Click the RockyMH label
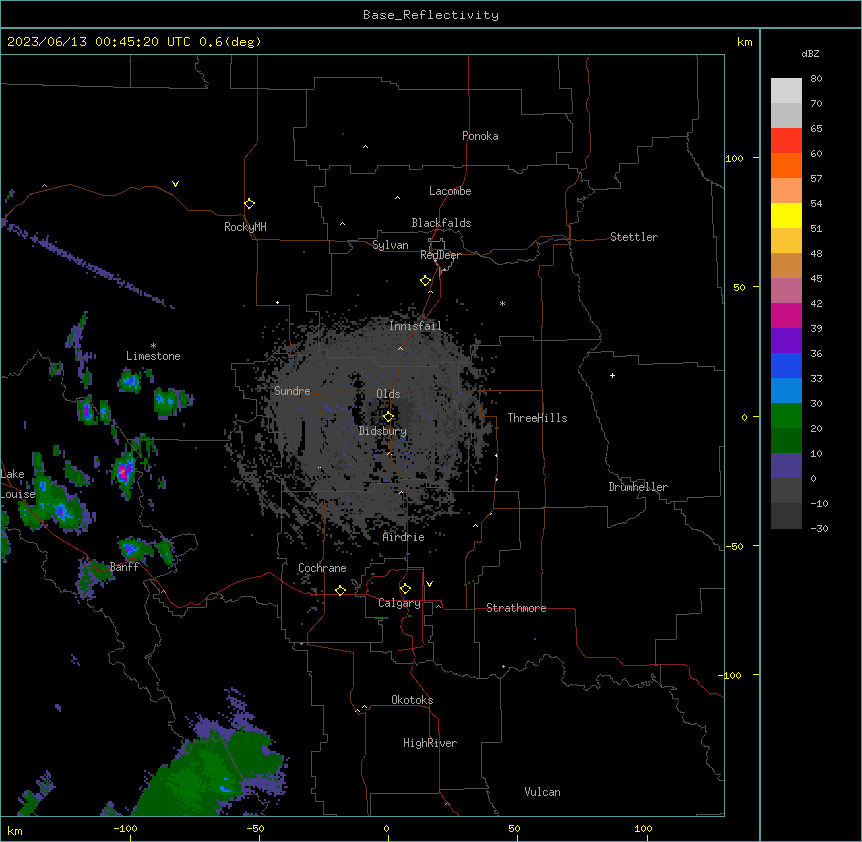 click(x=245, y=226)
